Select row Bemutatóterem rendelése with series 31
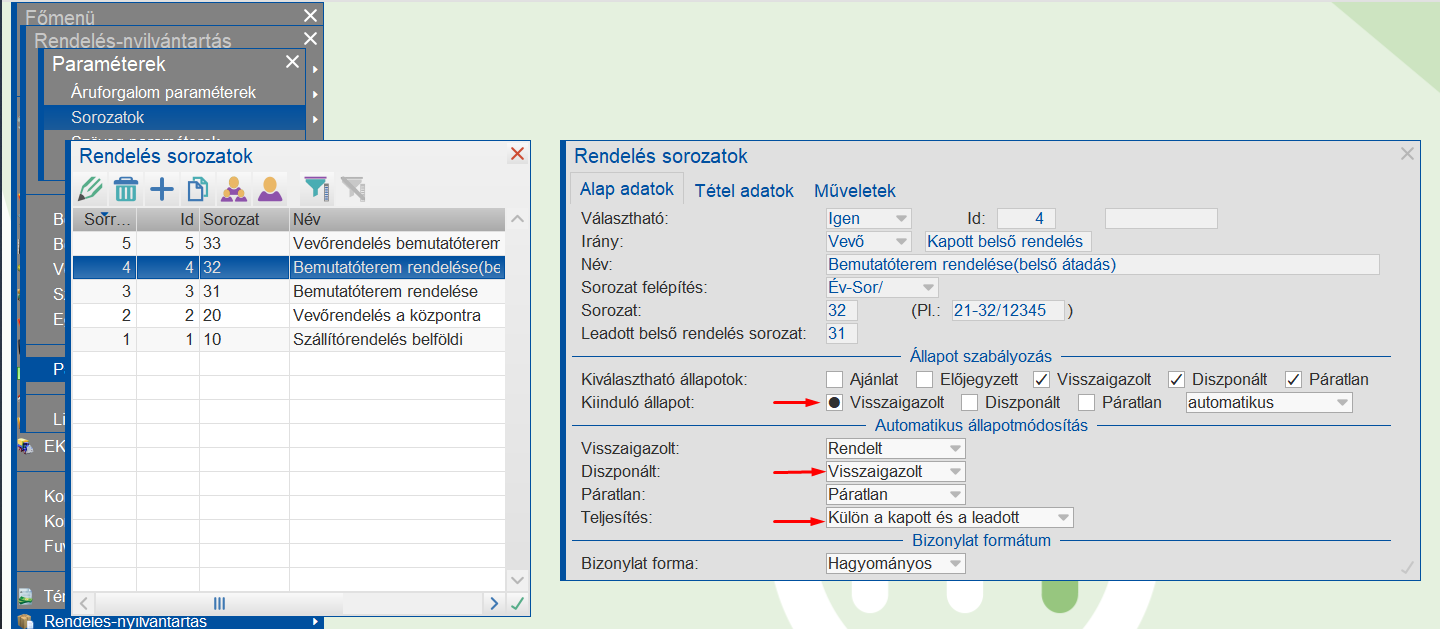 (x=289, y=291)
